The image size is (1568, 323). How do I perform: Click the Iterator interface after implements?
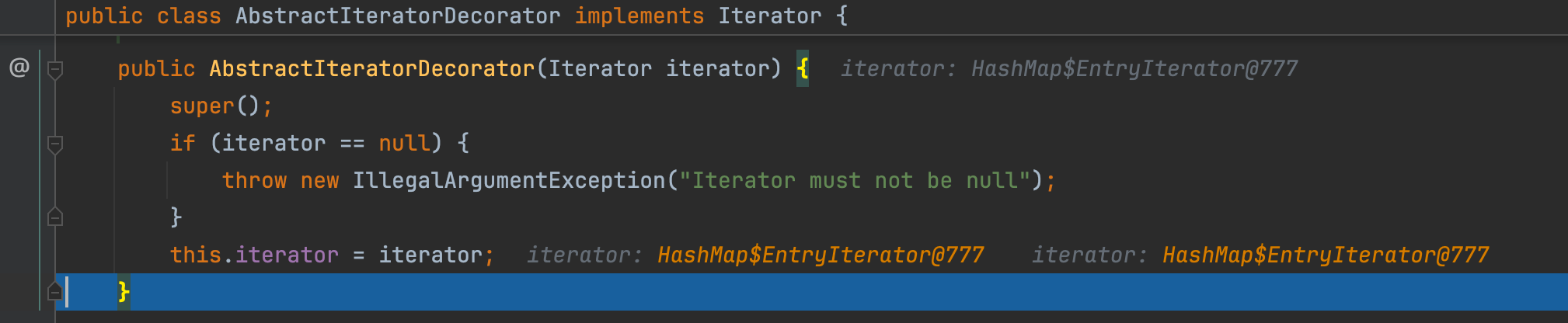tap(768, 16)
